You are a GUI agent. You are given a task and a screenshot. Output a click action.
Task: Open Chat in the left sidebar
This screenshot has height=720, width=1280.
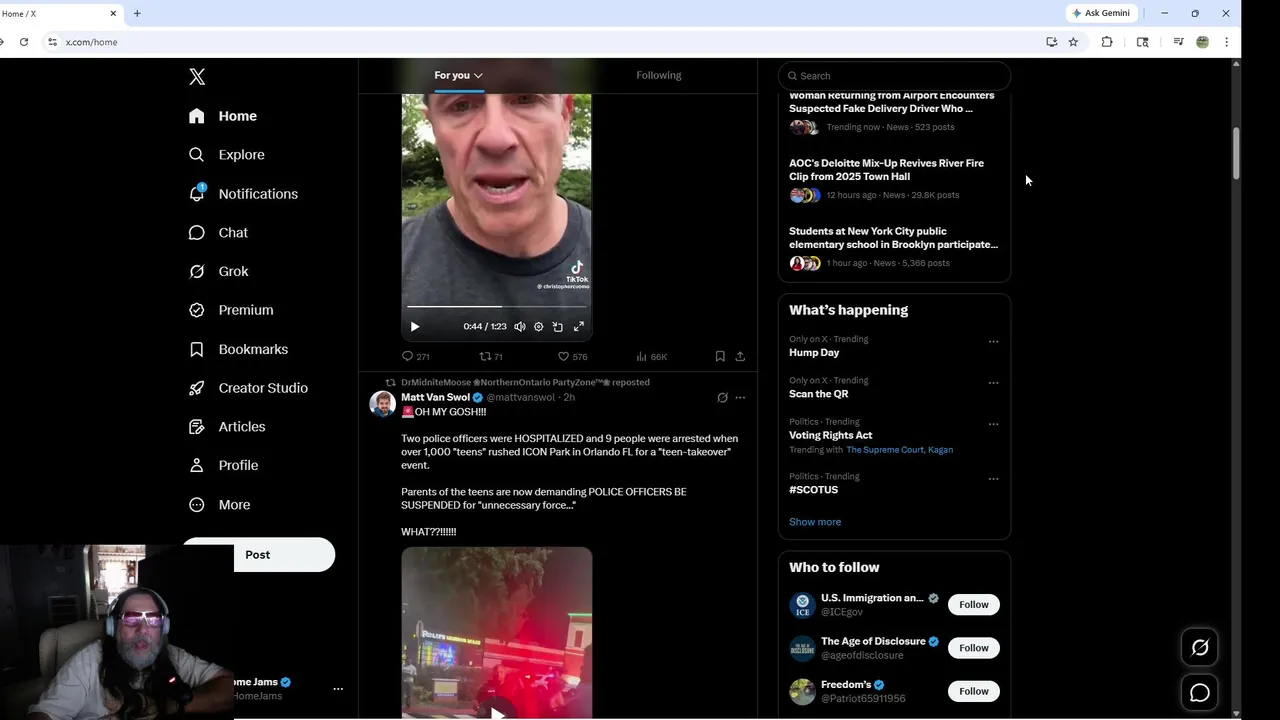218,232
